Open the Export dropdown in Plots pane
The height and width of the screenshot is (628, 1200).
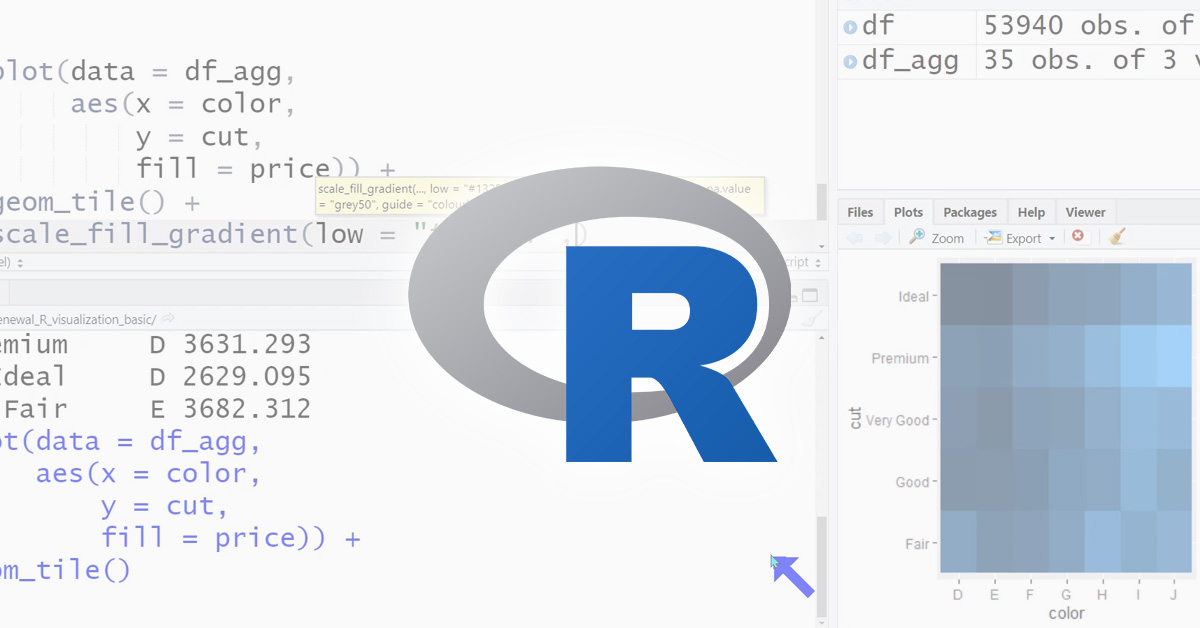[x=1020, y=238]
